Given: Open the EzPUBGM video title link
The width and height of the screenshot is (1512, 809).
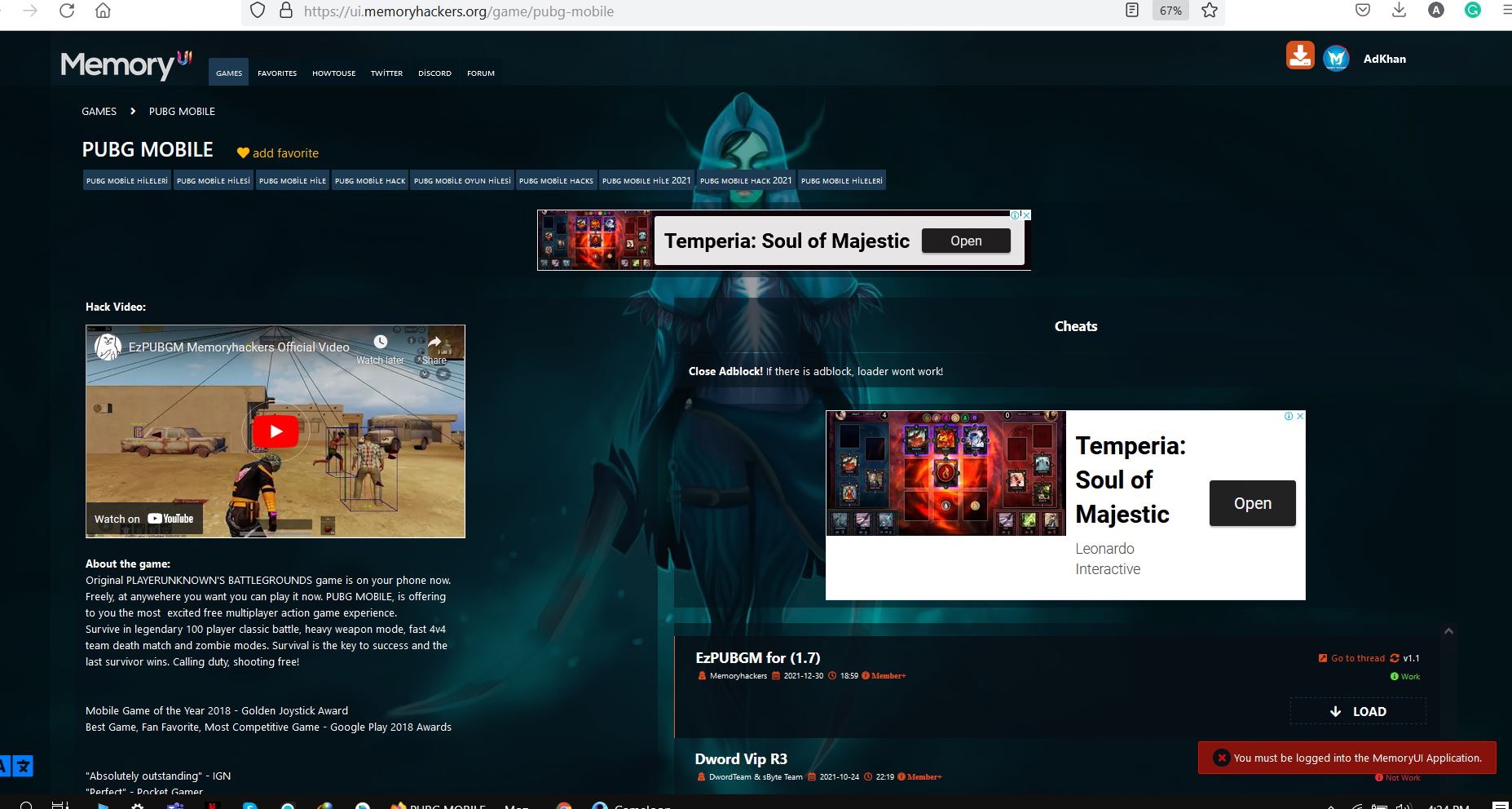Looking at the screenshot, I should (239, 347).
